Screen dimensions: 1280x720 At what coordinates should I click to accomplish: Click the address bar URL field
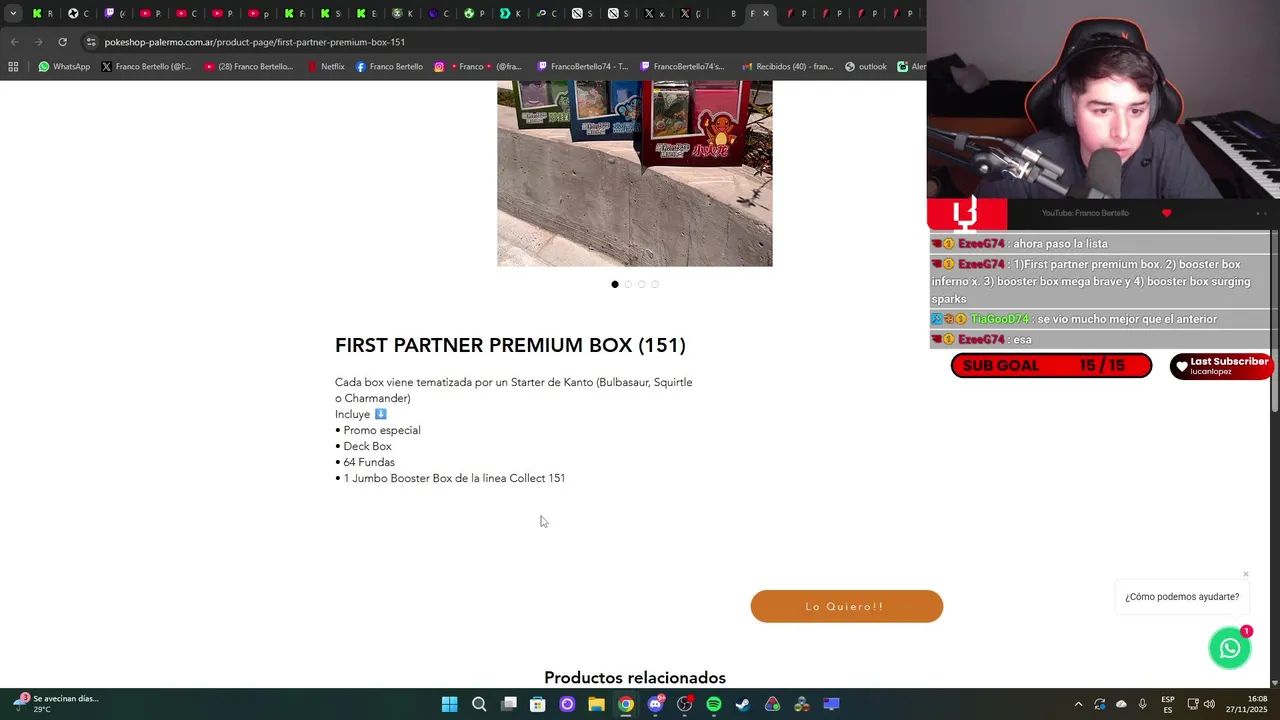500,42
